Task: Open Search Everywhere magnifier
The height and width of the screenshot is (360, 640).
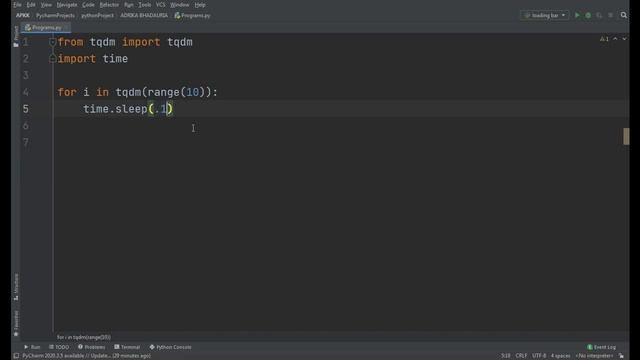Action: 624,16
